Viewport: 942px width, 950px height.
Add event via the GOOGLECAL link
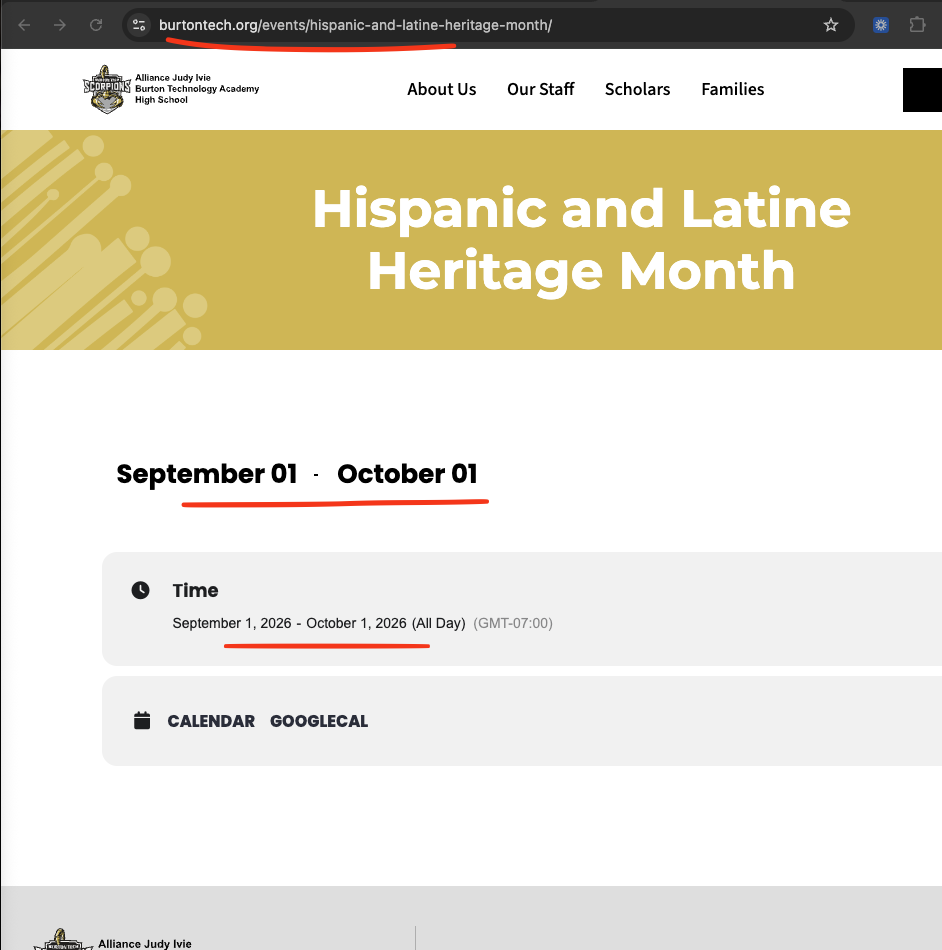click(x=319, y=721)
